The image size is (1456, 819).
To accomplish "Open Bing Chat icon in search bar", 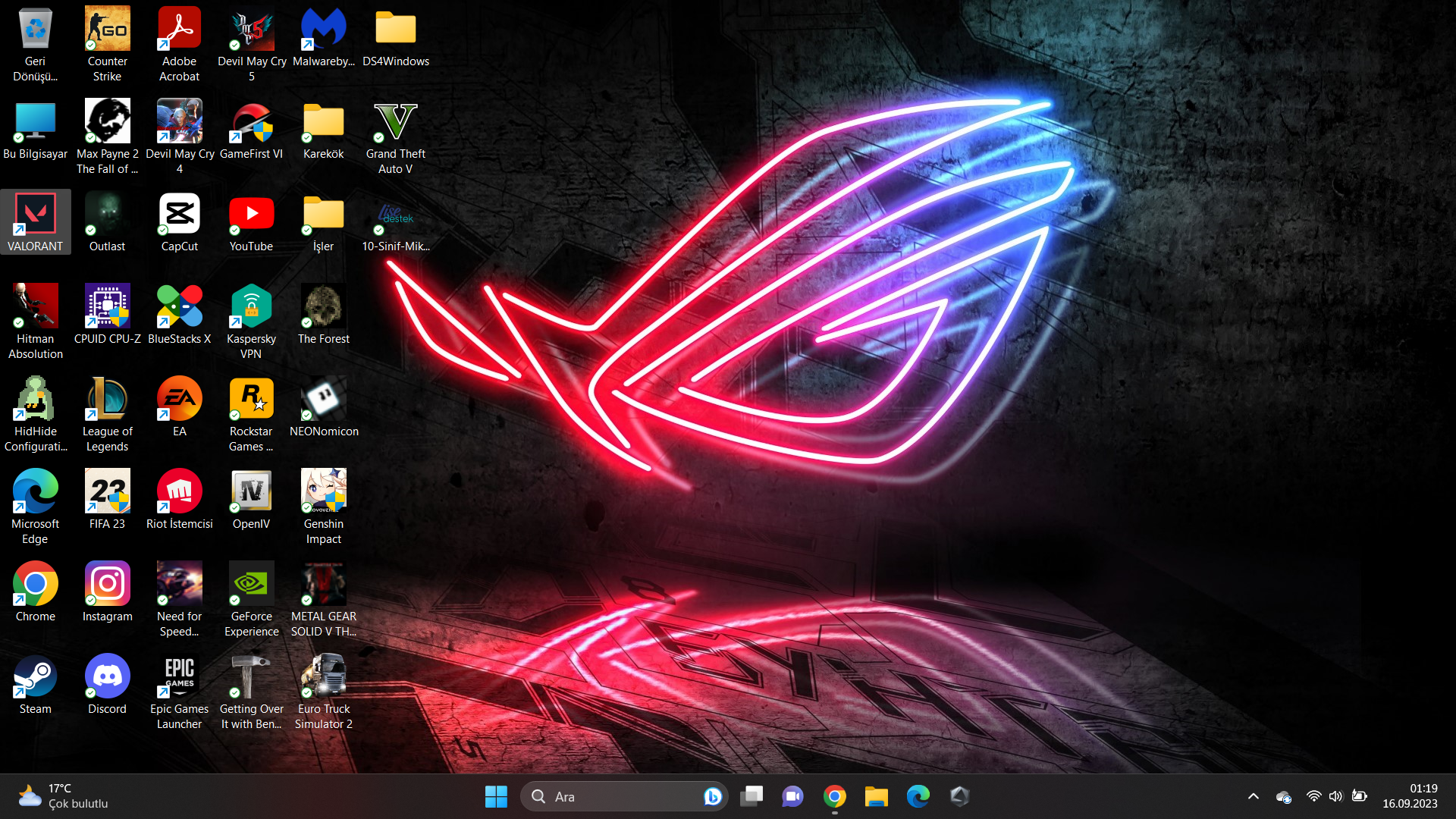I will click(x=712, y=796).
